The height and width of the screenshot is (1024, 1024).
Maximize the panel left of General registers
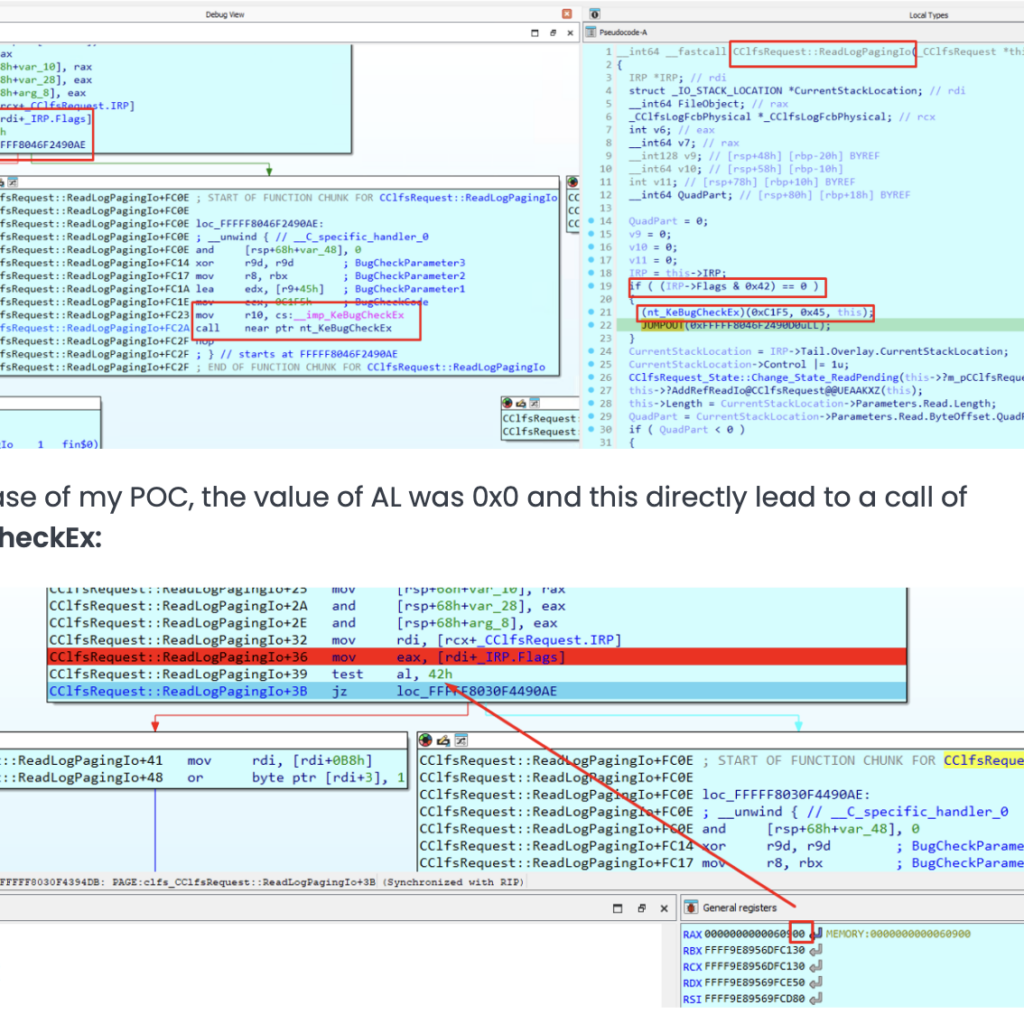[x=617, y=908]
